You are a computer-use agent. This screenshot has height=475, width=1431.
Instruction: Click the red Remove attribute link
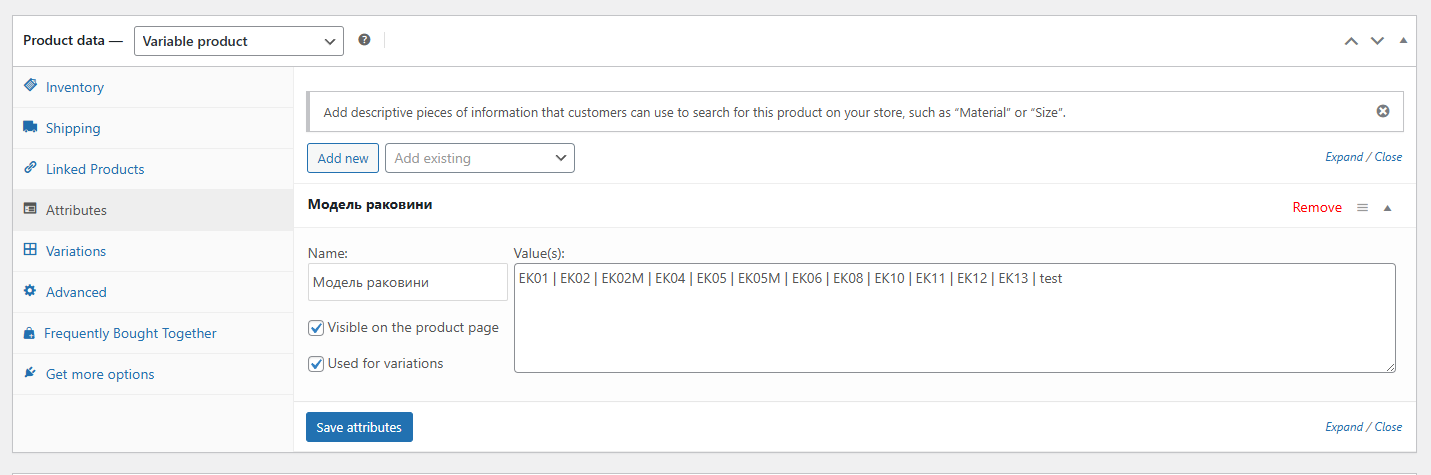1317,208
